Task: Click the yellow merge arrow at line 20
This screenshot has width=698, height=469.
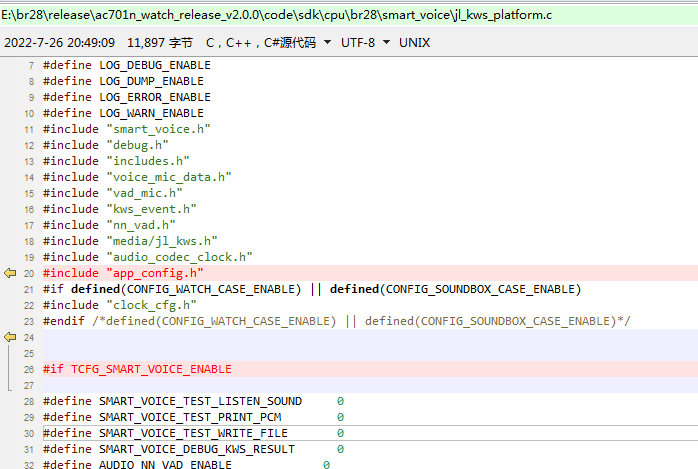Action: coord(10,273)
